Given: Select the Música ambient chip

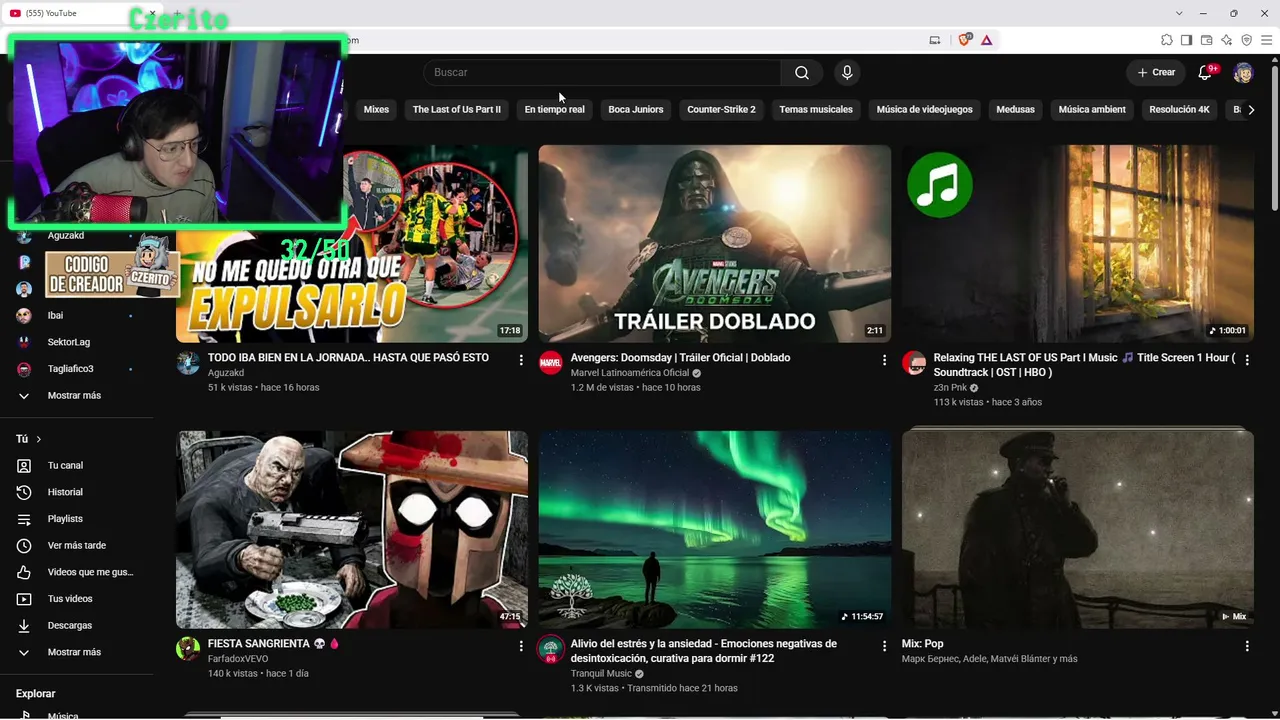Looking at the screenshot, I should (1092, 110).
